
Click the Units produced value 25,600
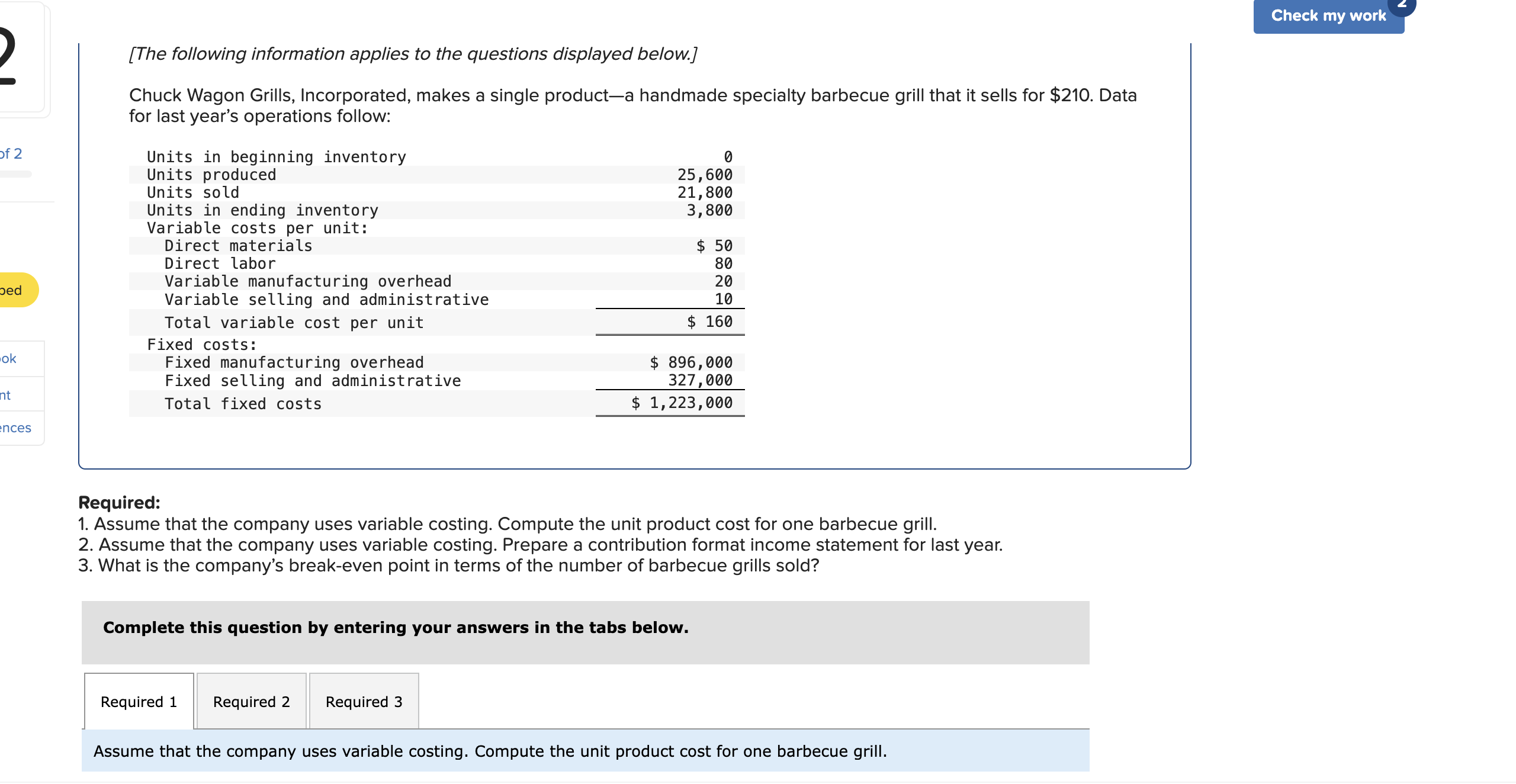(704, 175)
